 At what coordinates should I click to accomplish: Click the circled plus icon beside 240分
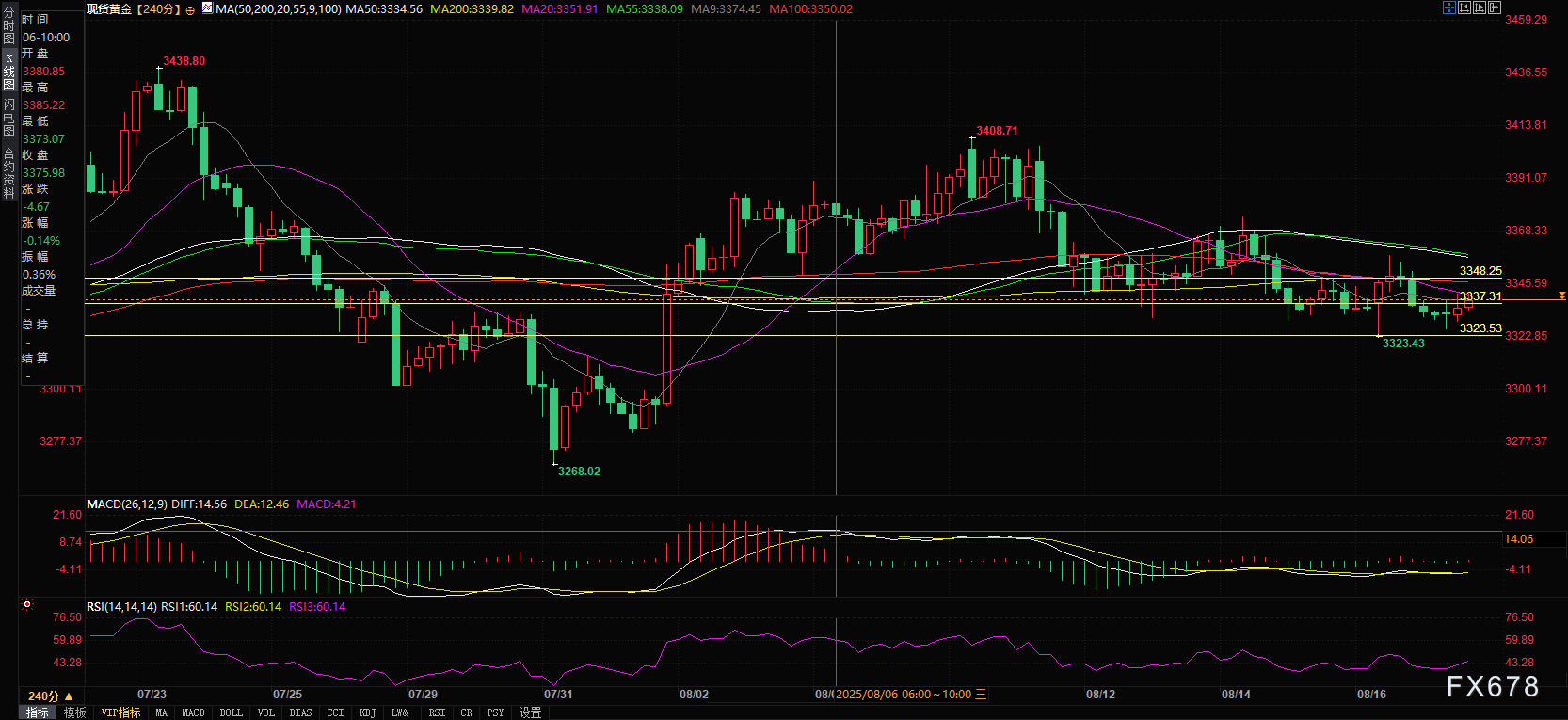190,9
